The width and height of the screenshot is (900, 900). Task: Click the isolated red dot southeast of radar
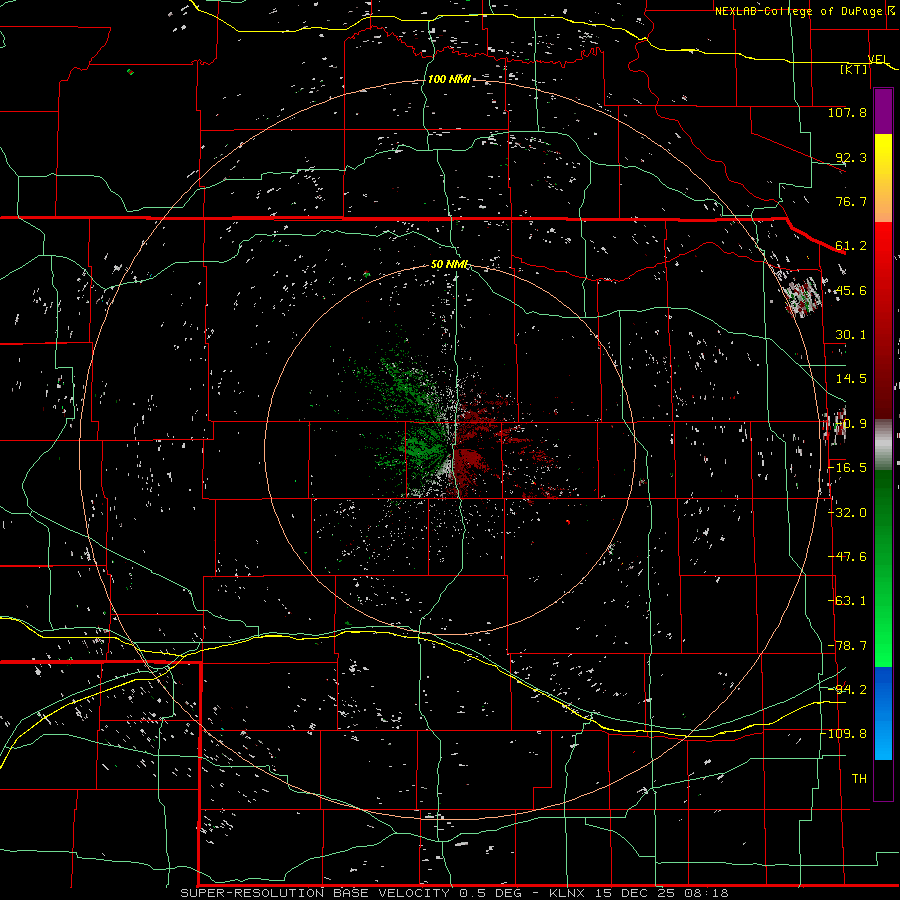click(568, 522)
